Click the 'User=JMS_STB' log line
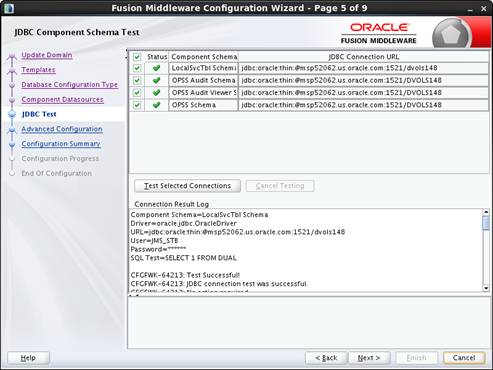Image resolution: width=493 pixels, height=370 pixels. (x=154, y=241)
